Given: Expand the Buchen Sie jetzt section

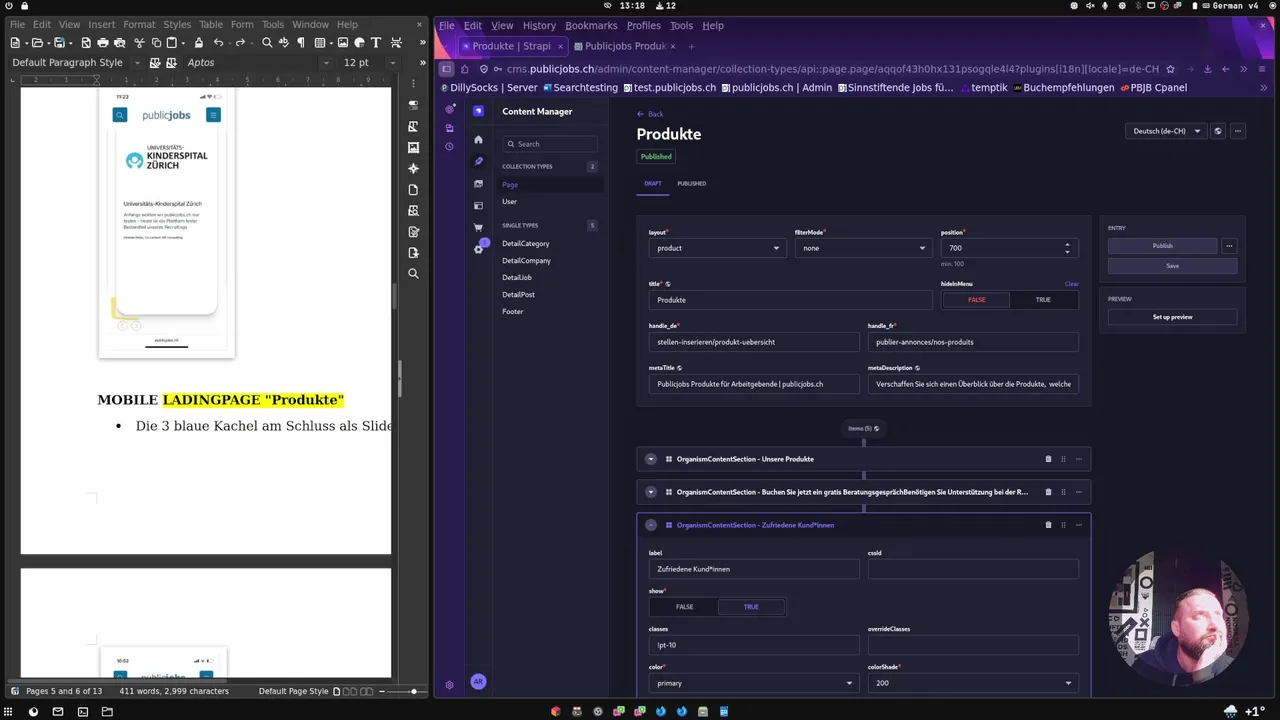Looking at the screenshot, I should 651,492.
